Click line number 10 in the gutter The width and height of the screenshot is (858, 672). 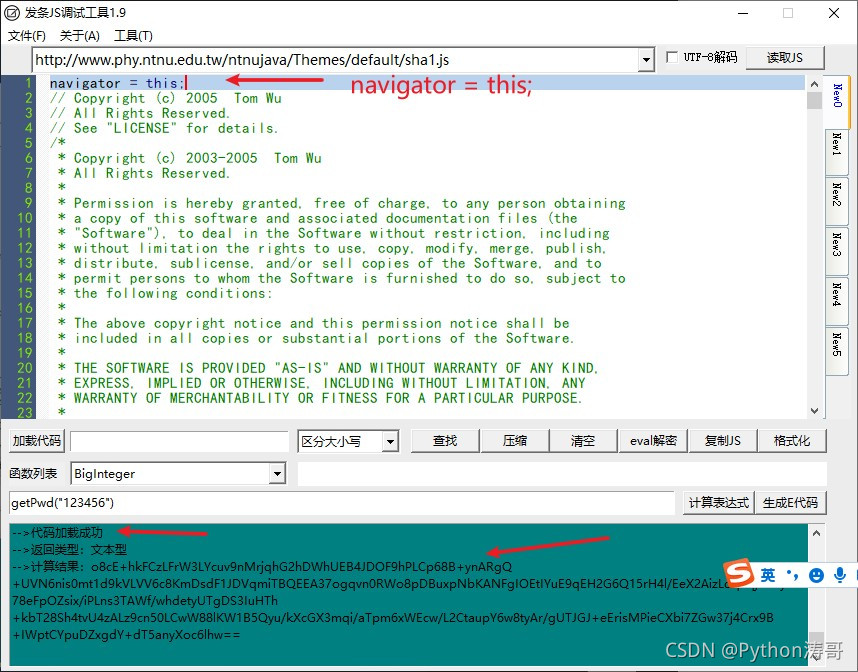(x=25, y=218)
